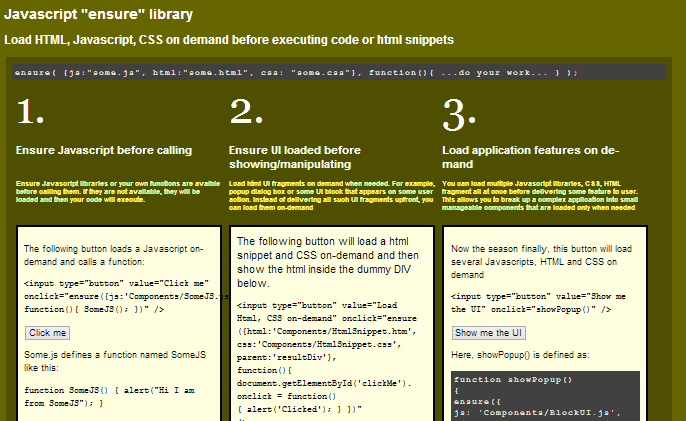Click the "Click me" button
The image size is (686, 421).
pos(47,333)
